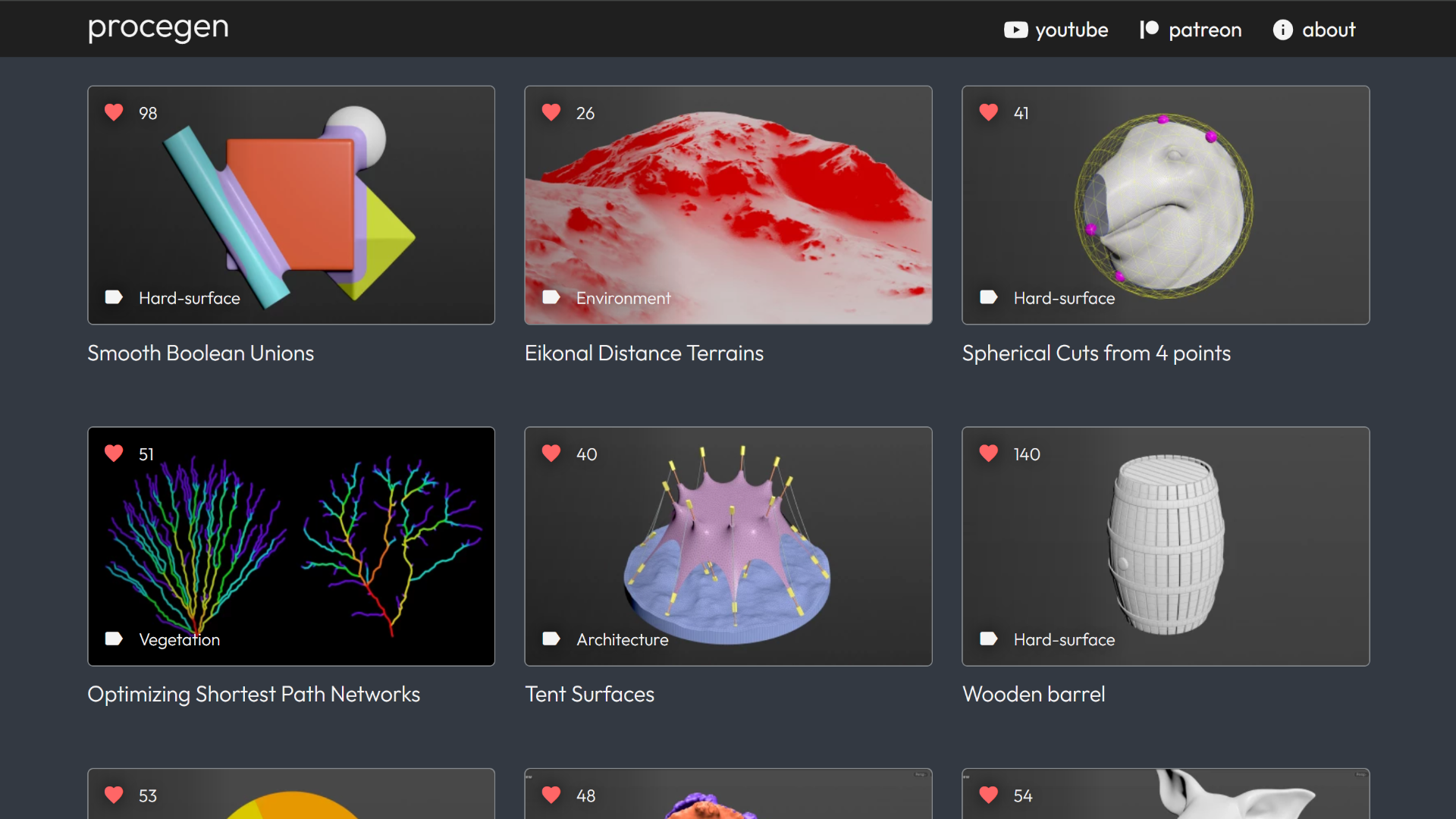Open the Spherical Cuts head model thumbnail
This screenshot has width=1456, height=819.
click(1164, 205)
